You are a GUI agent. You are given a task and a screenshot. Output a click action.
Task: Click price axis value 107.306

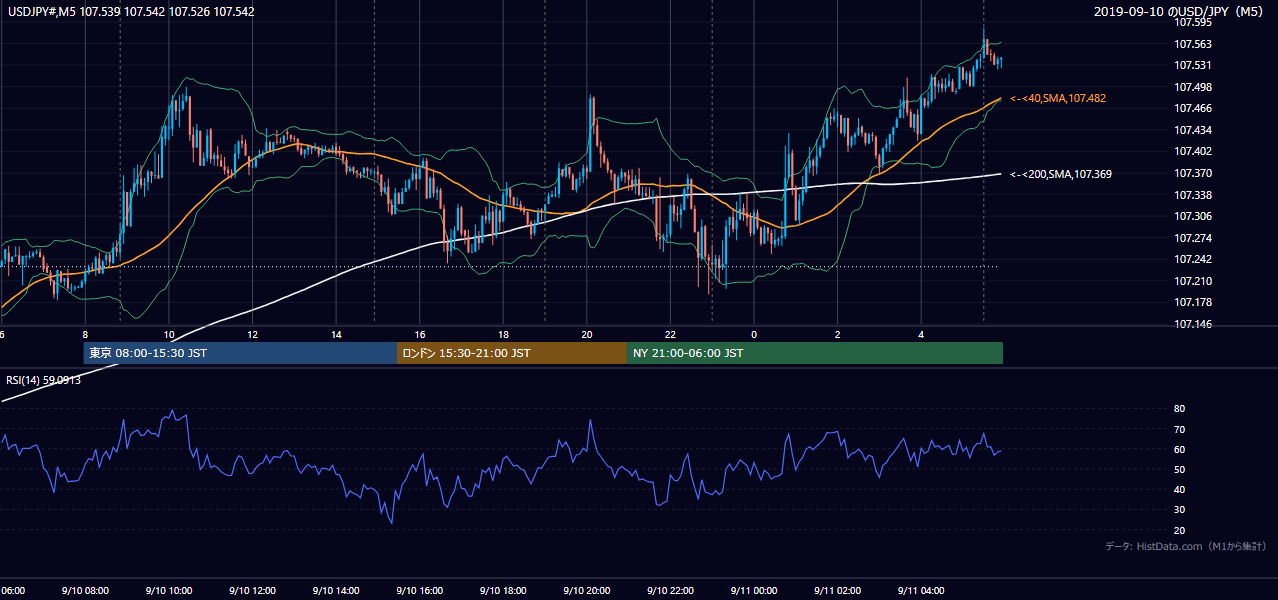[1191, 216]
